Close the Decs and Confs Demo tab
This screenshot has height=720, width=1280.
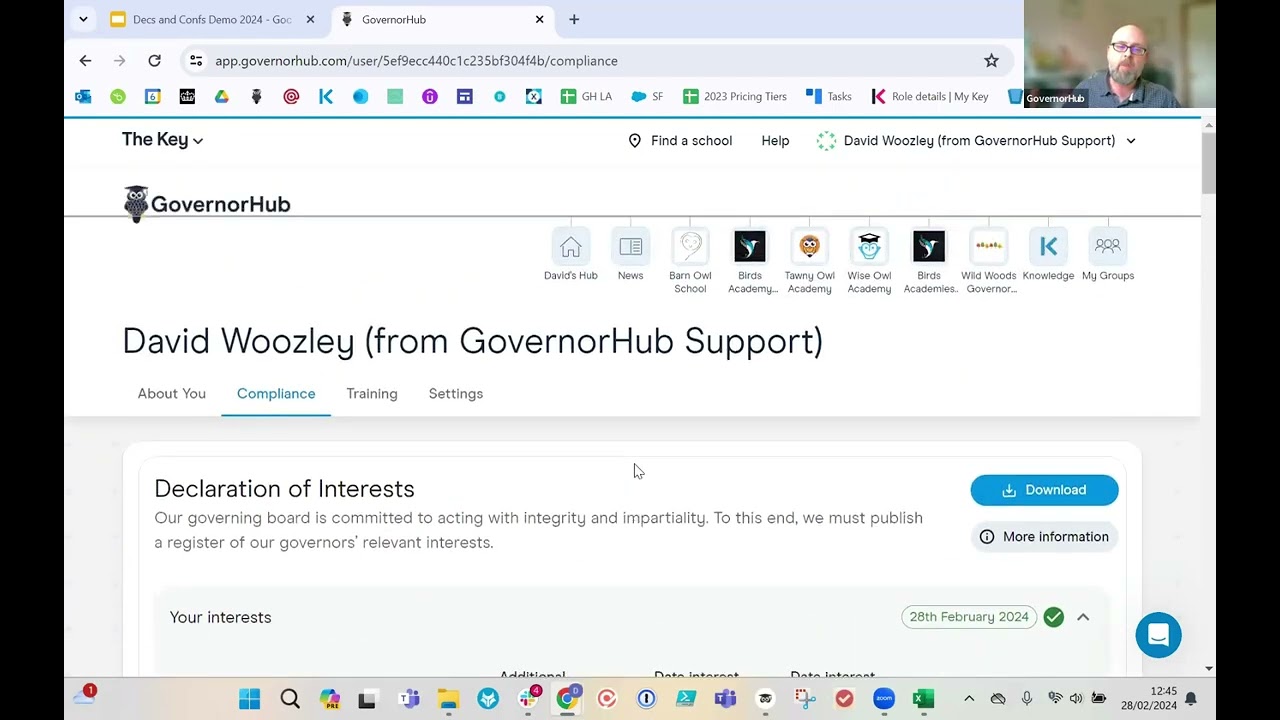tap(310, 19)
